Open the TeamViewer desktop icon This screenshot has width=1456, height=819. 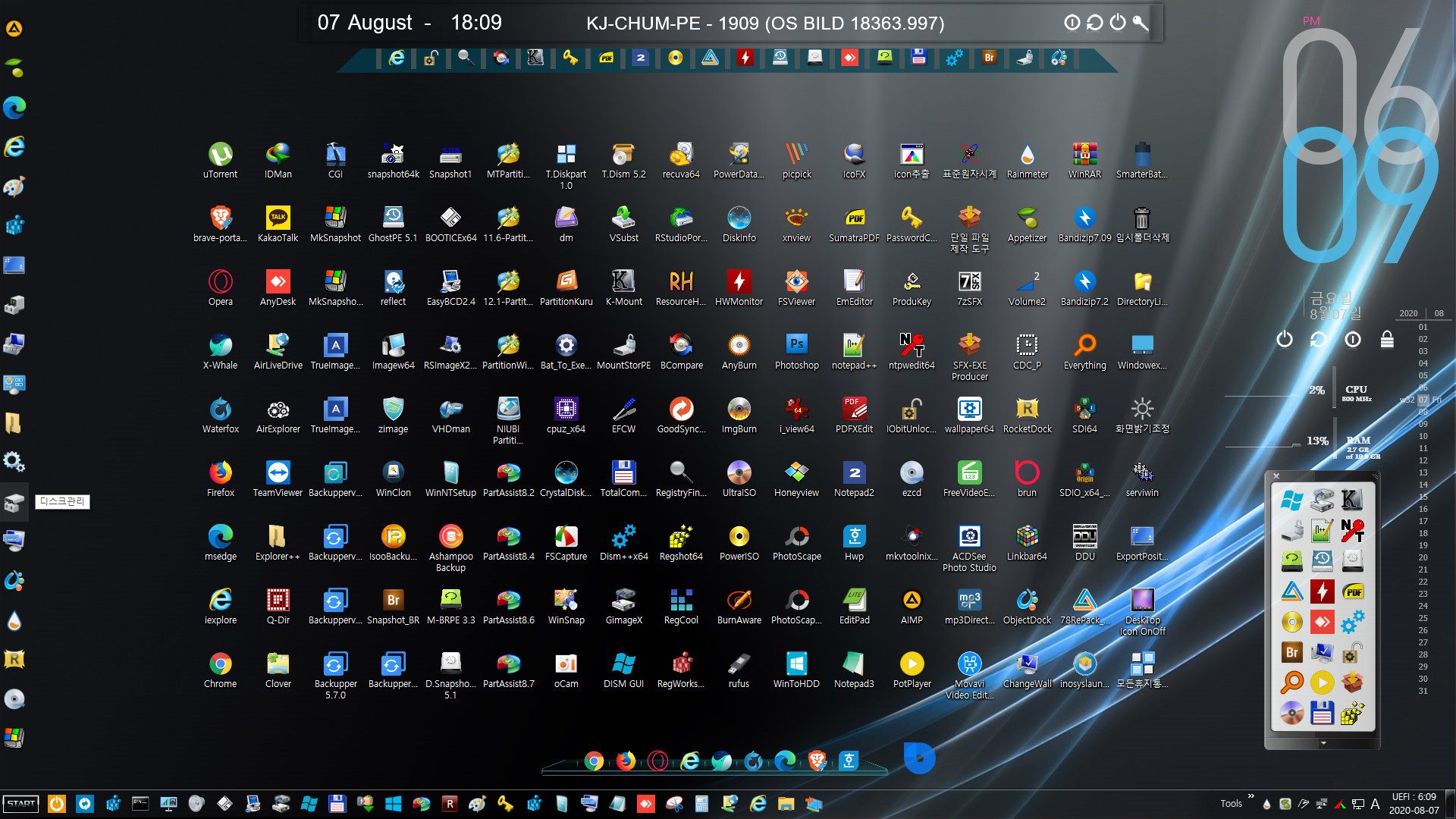(x=278, y=479)
